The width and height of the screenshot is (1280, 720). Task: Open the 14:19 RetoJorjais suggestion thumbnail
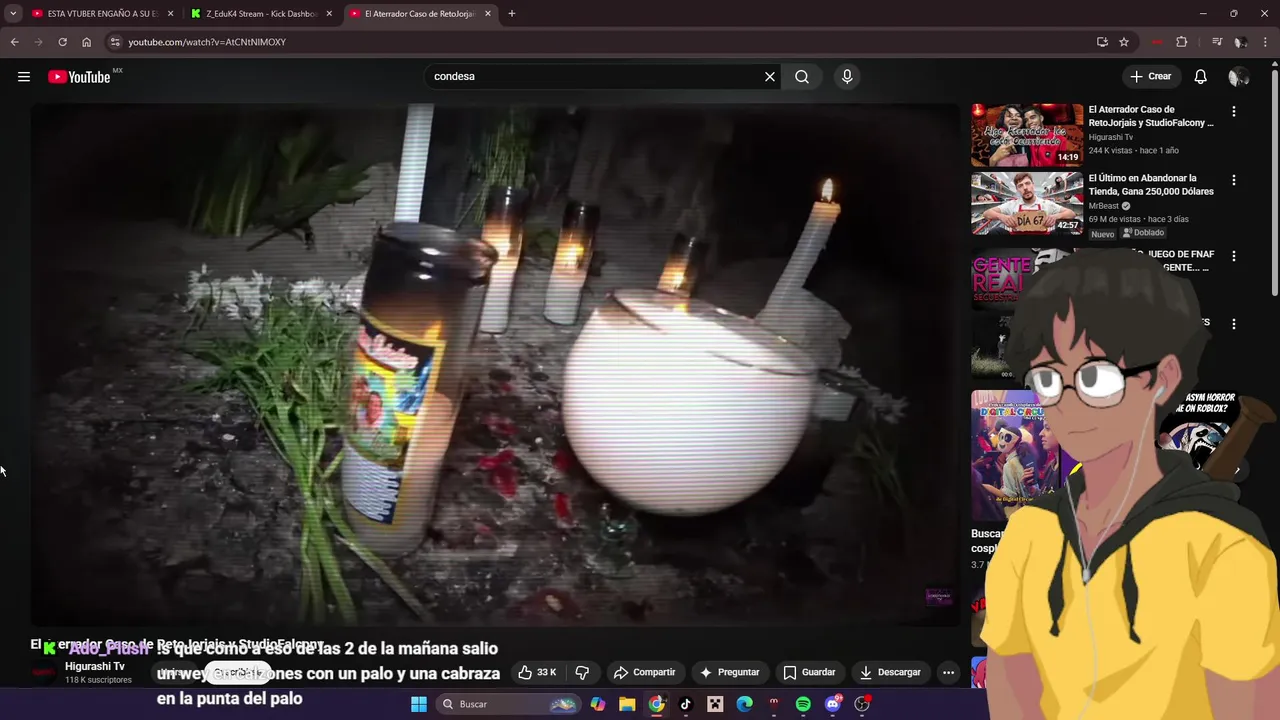[1027, 135]
